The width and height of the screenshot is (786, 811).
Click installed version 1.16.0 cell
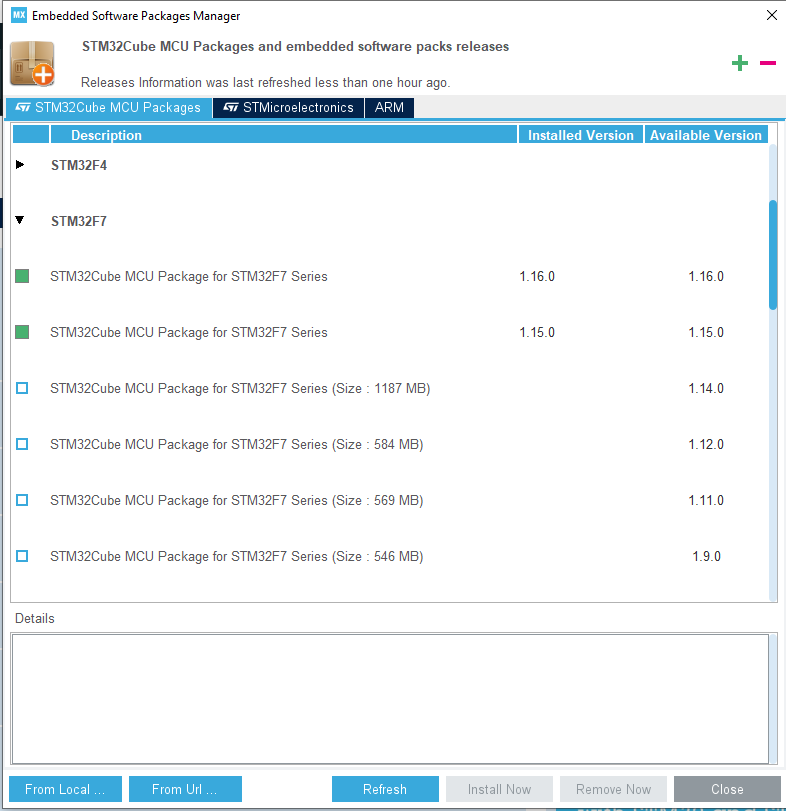coord(537,276)
